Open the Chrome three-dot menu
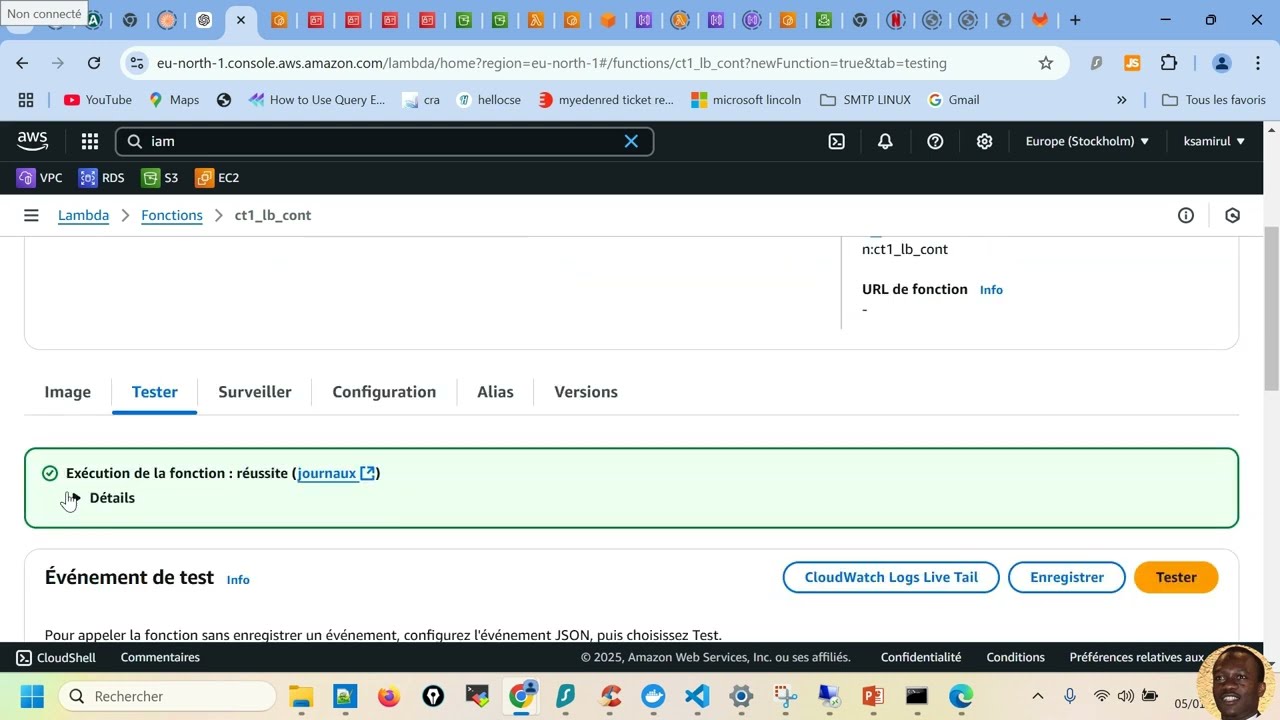1280x720 pixels. pos(1257,63)
